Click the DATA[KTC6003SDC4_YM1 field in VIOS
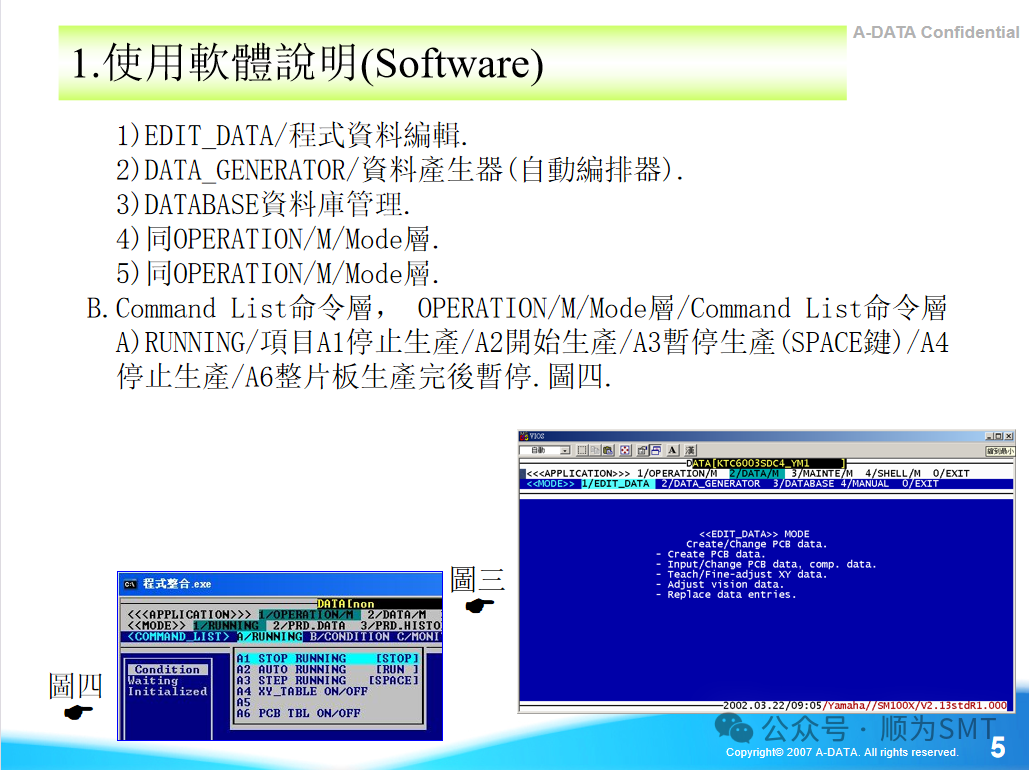 click(765, 463)
